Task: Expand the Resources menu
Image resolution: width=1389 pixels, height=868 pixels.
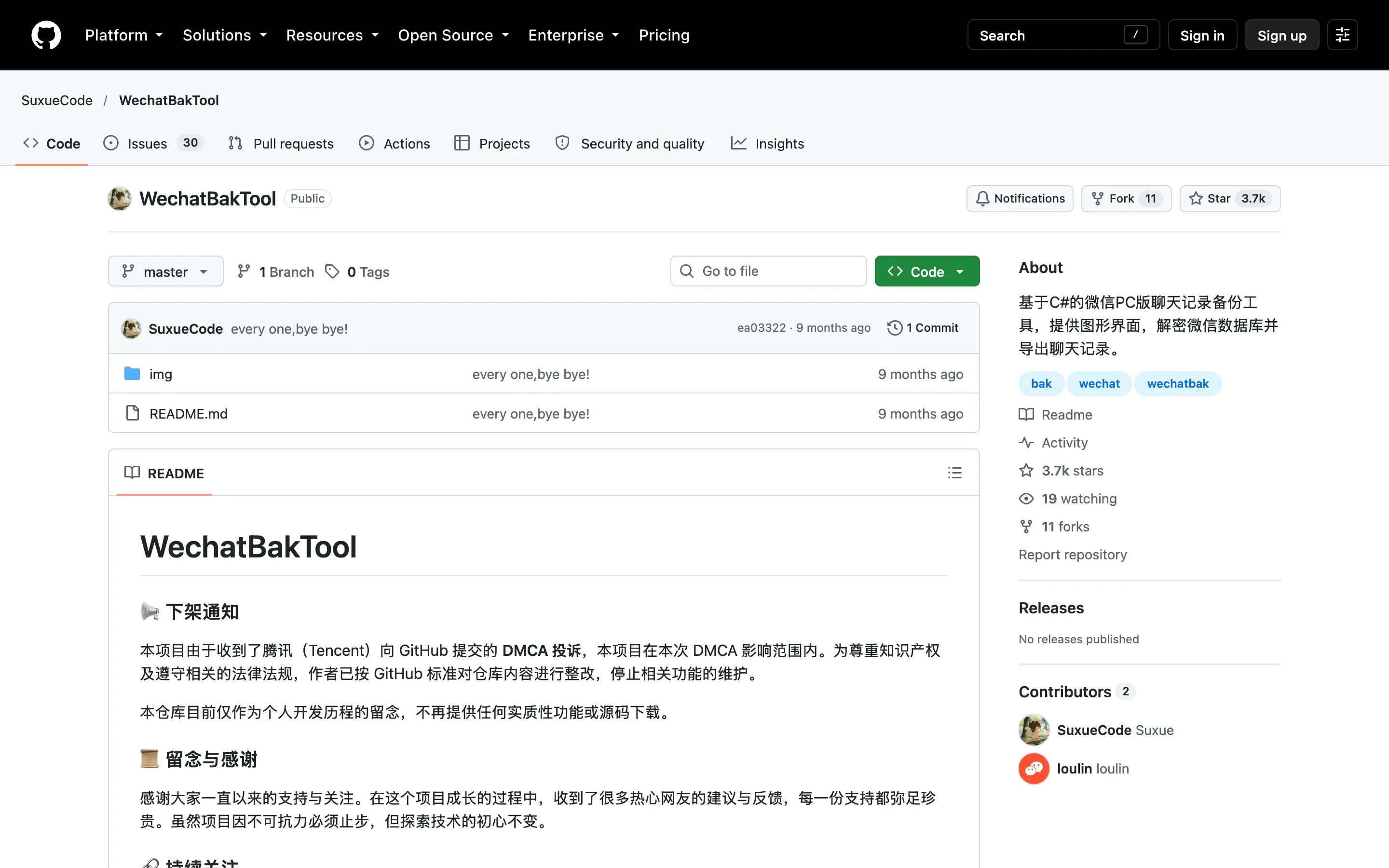Action: (332, 35)
